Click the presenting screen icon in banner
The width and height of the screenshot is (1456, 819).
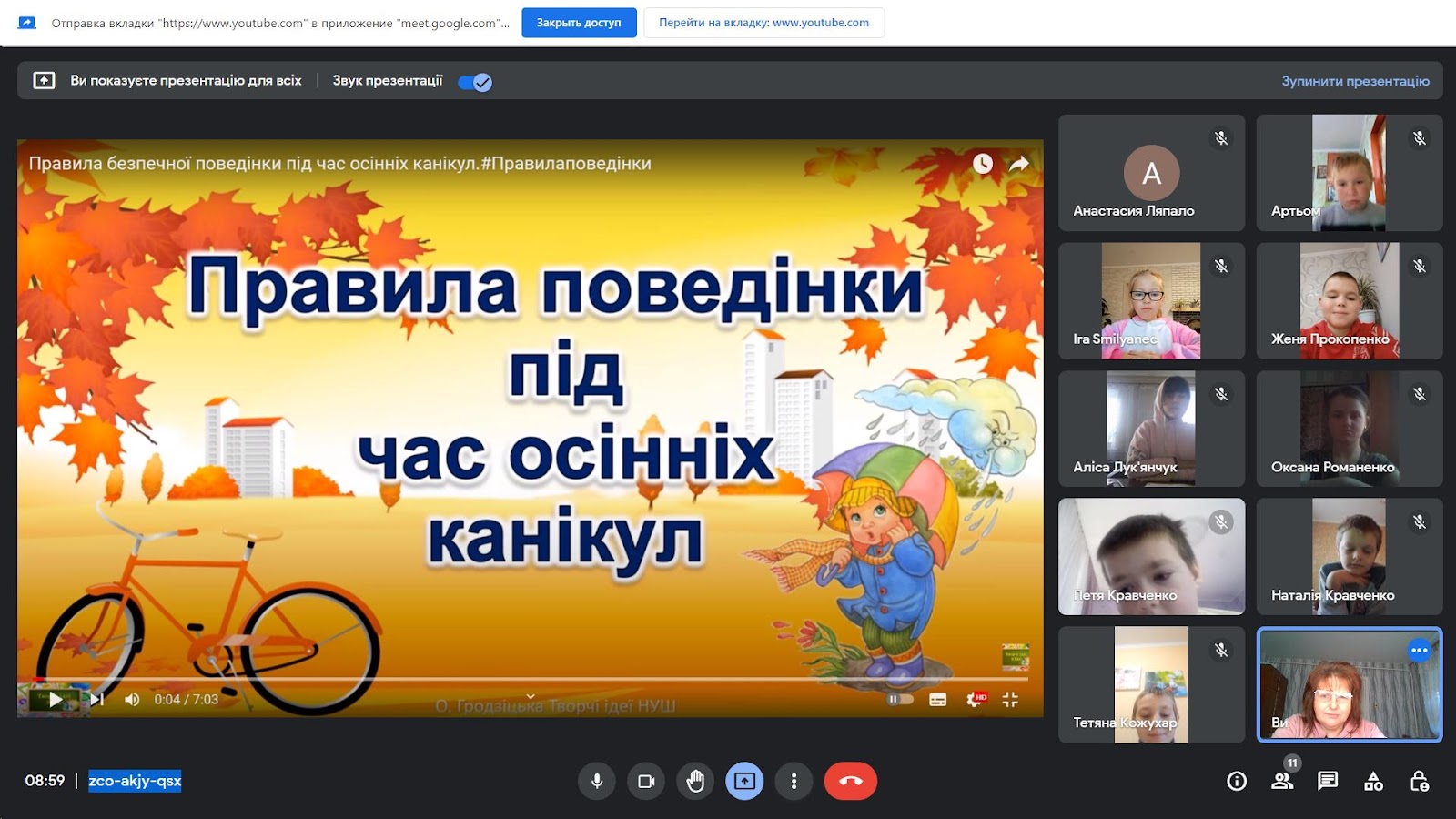tap(44, 80)
